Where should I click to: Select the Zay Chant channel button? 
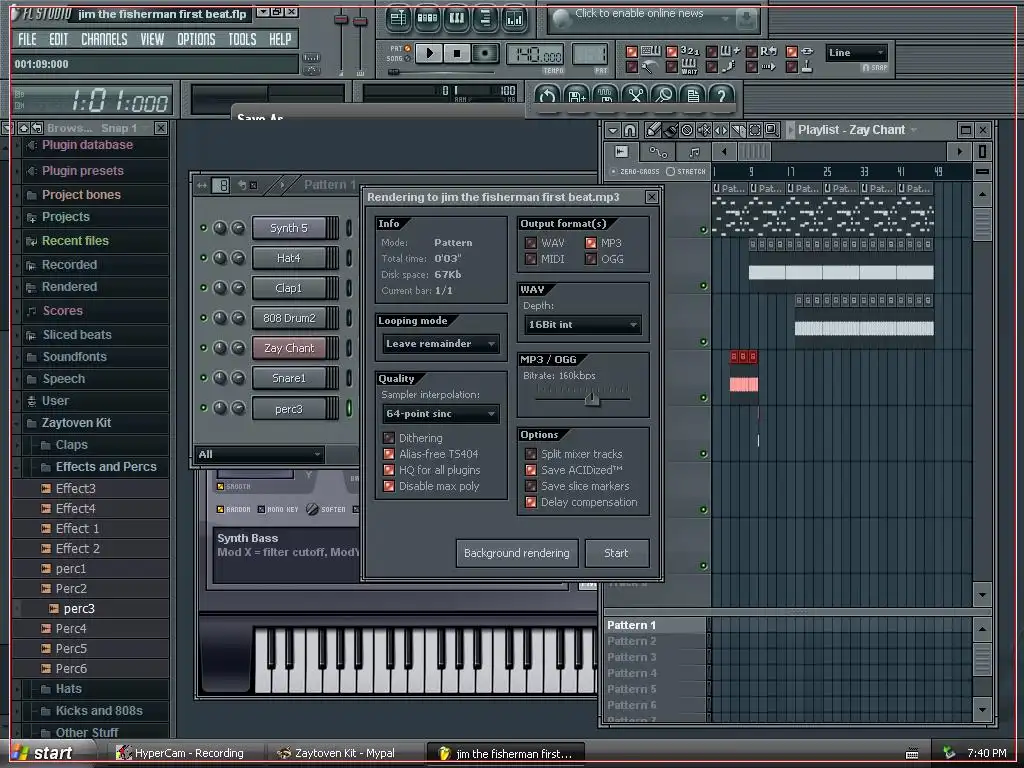pyautogui.click(x=289, y=348)
